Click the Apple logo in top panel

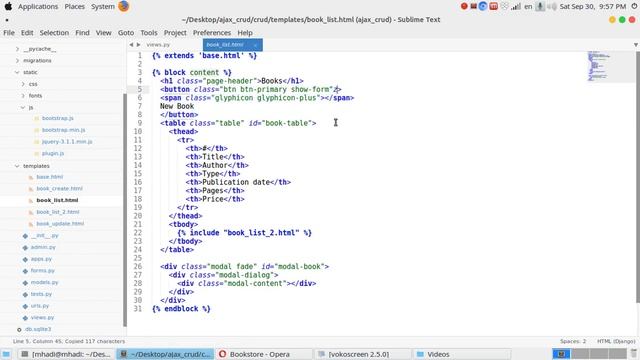8,6
